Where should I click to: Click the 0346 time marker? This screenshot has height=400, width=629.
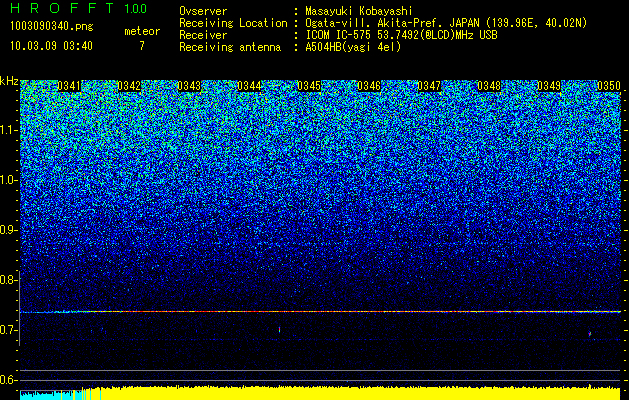[x=369, y=86]
